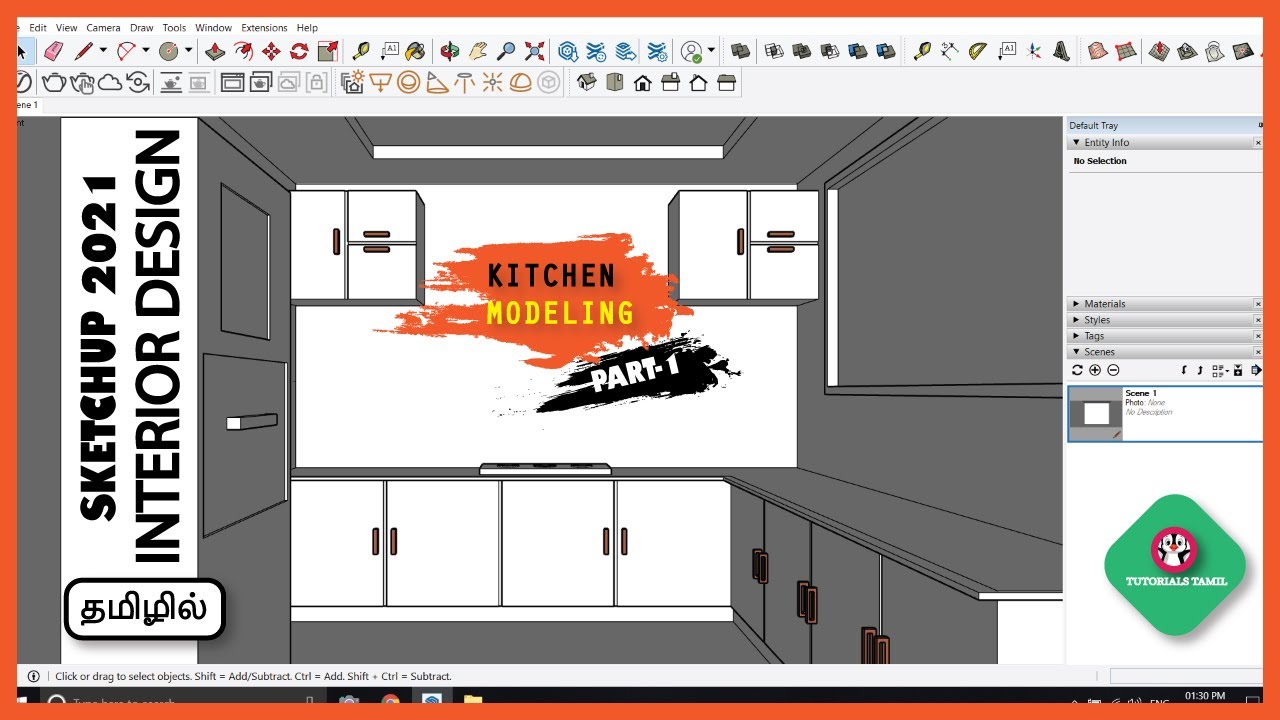
Task: Update scenes with the refresh icon
Action: (x=1078, y=370)
